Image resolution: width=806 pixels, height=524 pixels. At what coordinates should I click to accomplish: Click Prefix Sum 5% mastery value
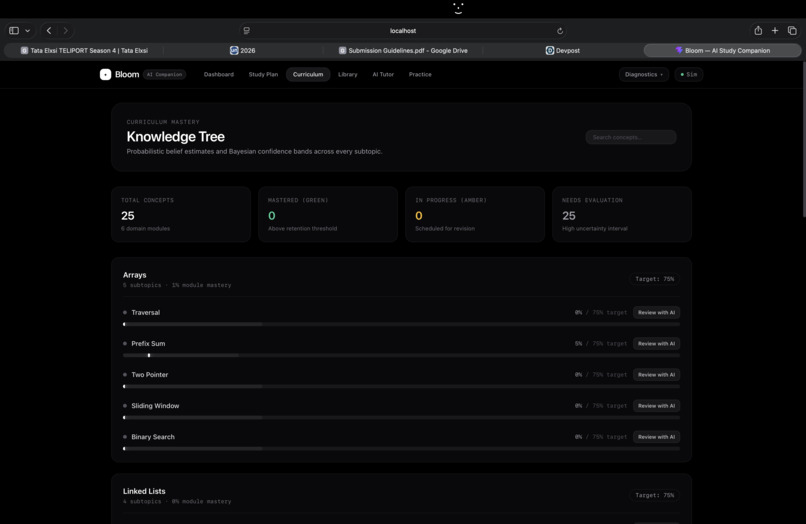click(579, 344)
